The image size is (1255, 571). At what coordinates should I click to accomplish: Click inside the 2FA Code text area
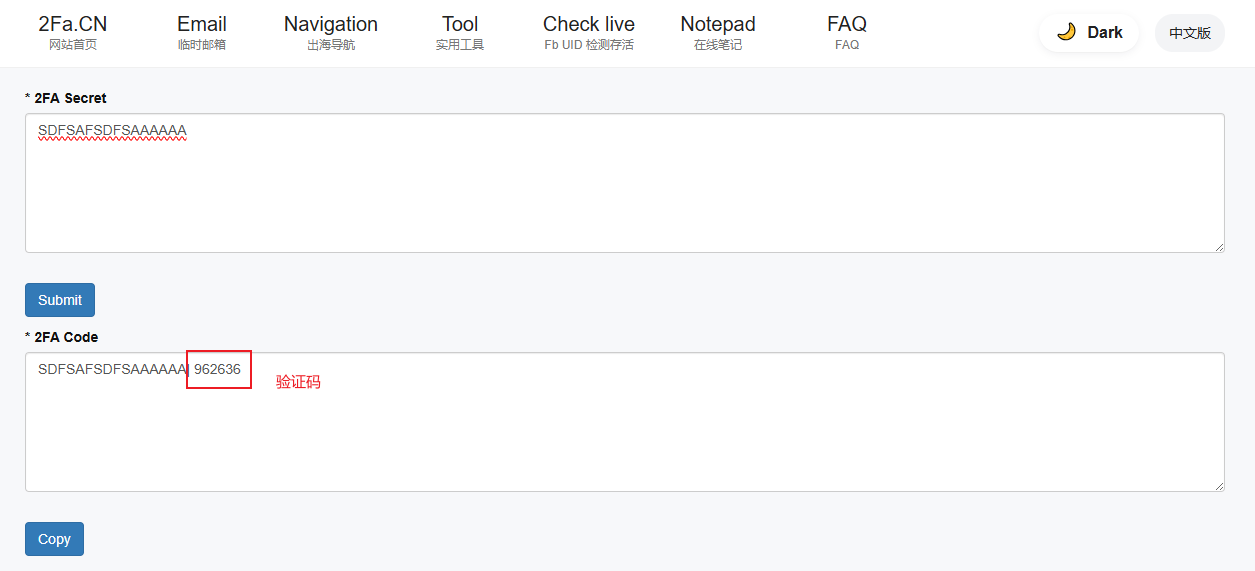tap(625, 422)
